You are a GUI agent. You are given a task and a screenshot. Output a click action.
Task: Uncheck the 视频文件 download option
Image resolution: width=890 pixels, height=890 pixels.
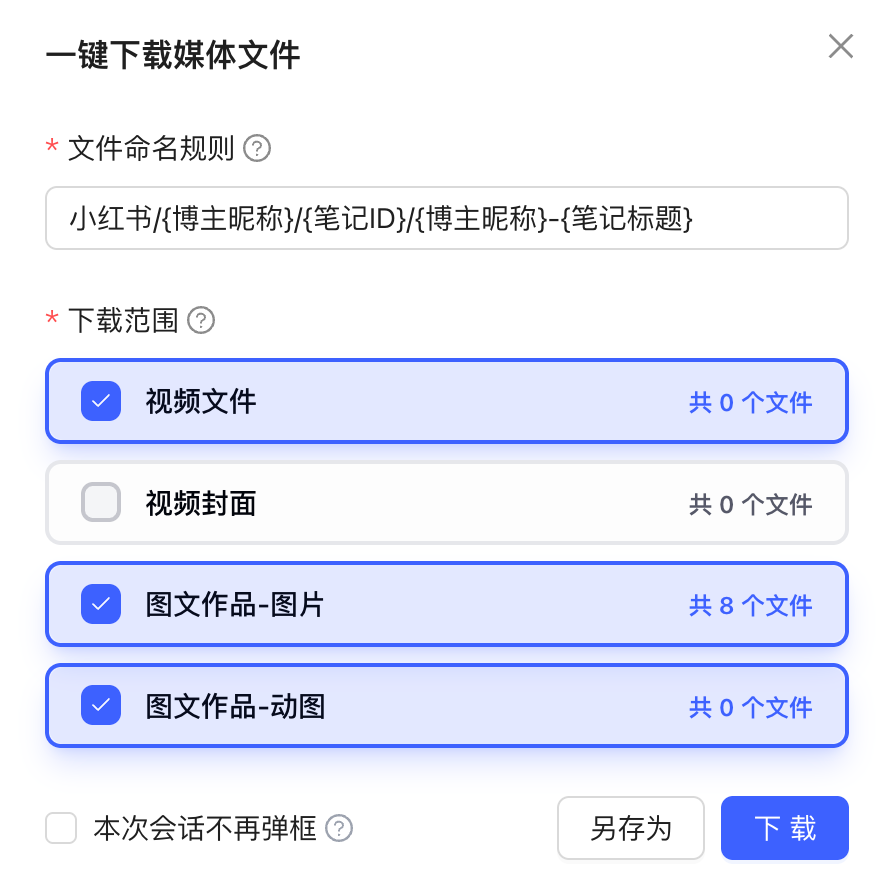coord(100,401)
